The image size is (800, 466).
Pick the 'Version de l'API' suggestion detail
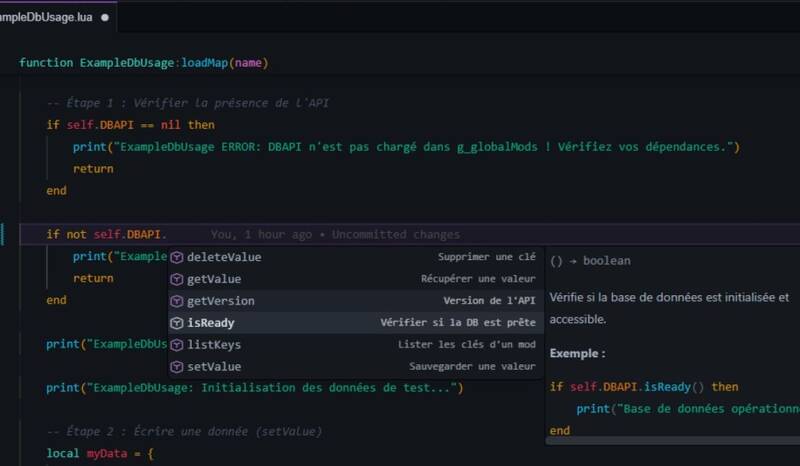point(489,301)
